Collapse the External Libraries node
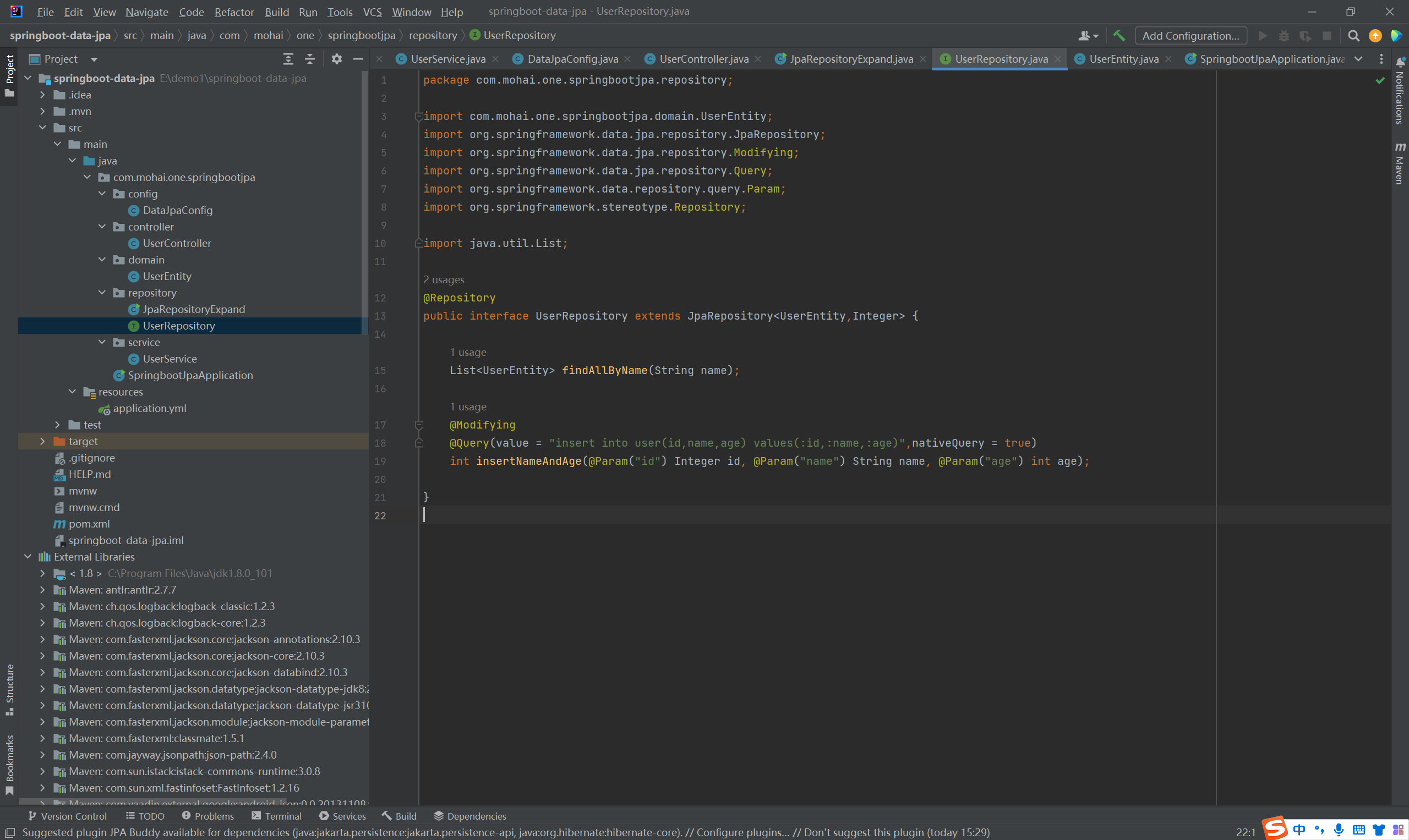The width and height of the screenshot is (1409, 840). [28, 557]
